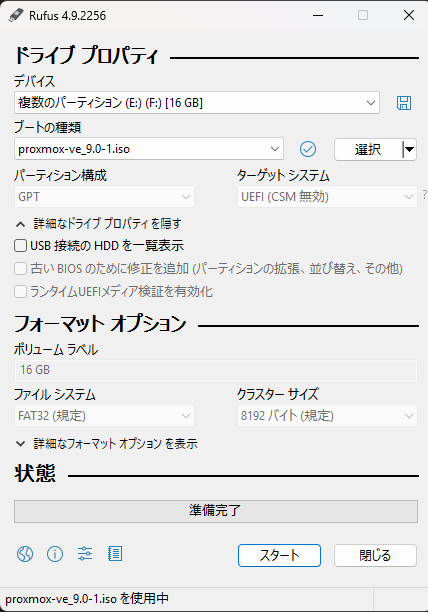Click the save drive image floppy icon
The width and height of the screenshot is (428, 612).
[x=404, y=103]
